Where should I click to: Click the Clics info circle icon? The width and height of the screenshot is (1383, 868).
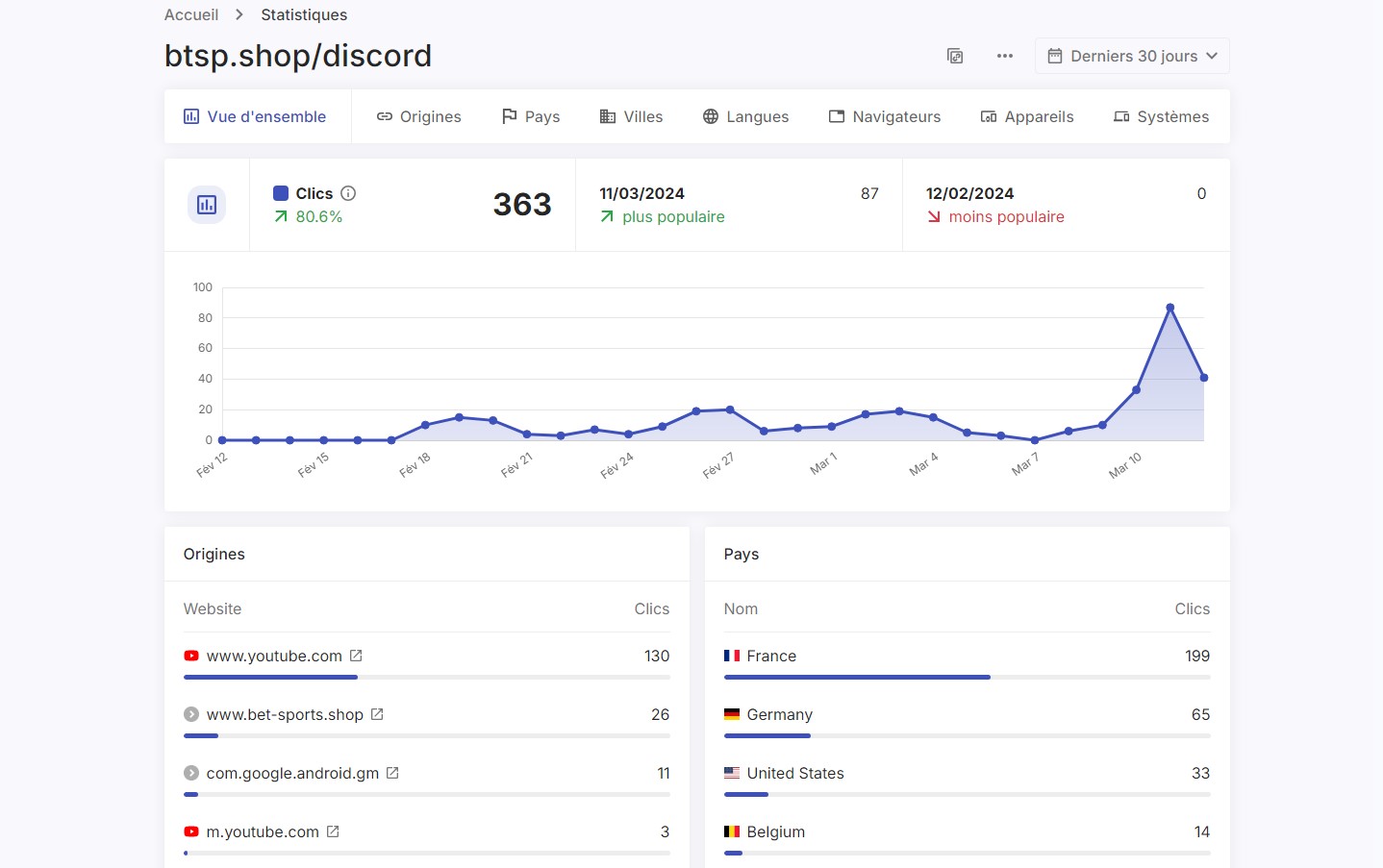point(348,193)
